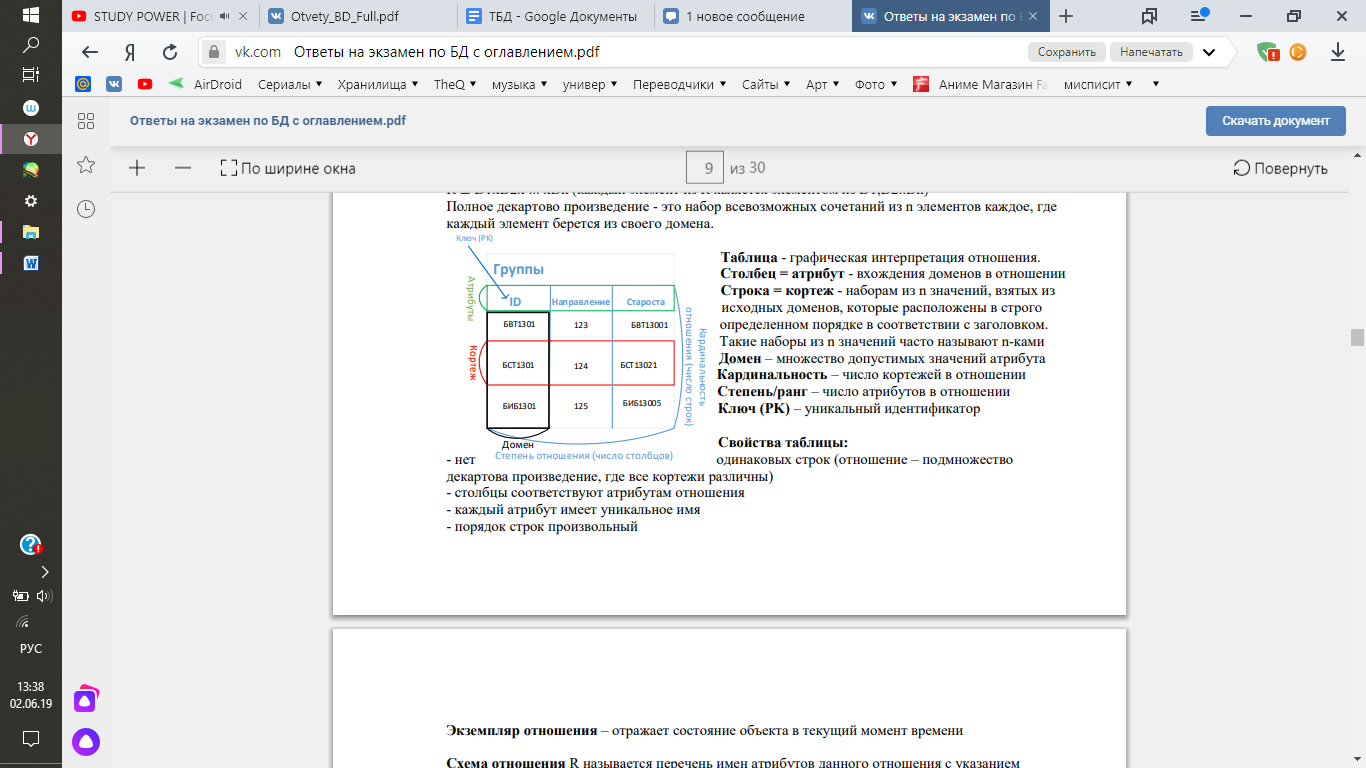The width and height of the screenshot is (1366, 768).
Task: Click the padlock site security icon
Action: [x=213, y=52]
